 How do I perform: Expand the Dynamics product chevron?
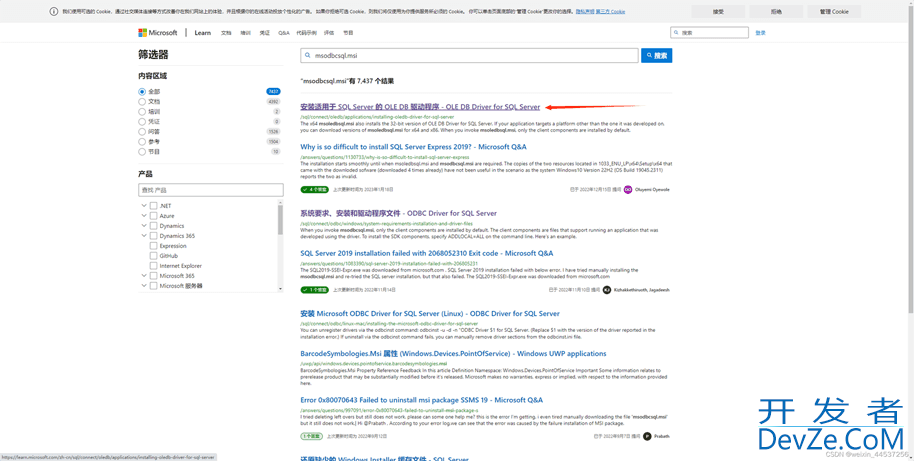click(x=143, y=226)
